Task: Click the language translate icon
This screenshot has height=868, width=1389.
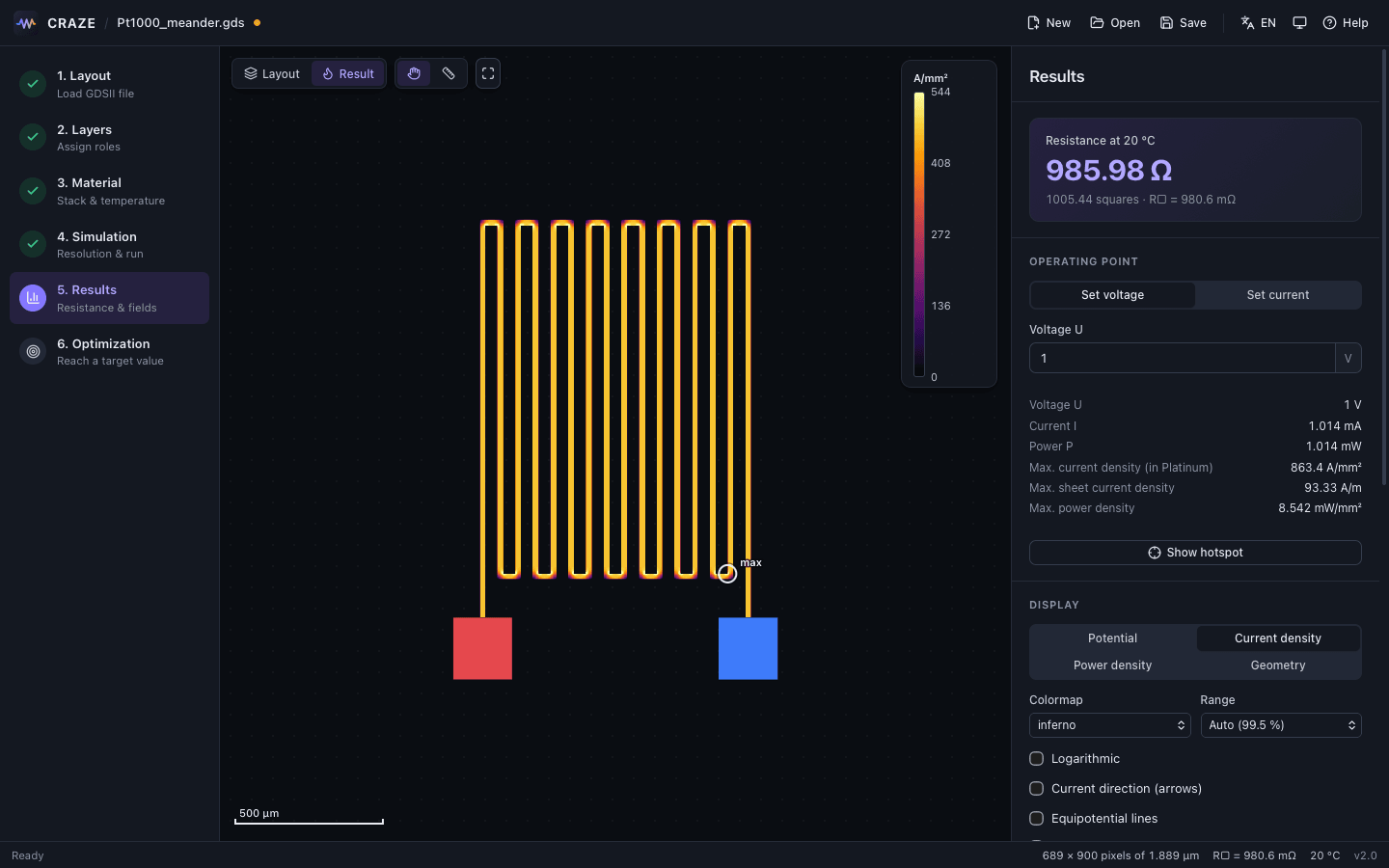Action: coord(1247,23)
